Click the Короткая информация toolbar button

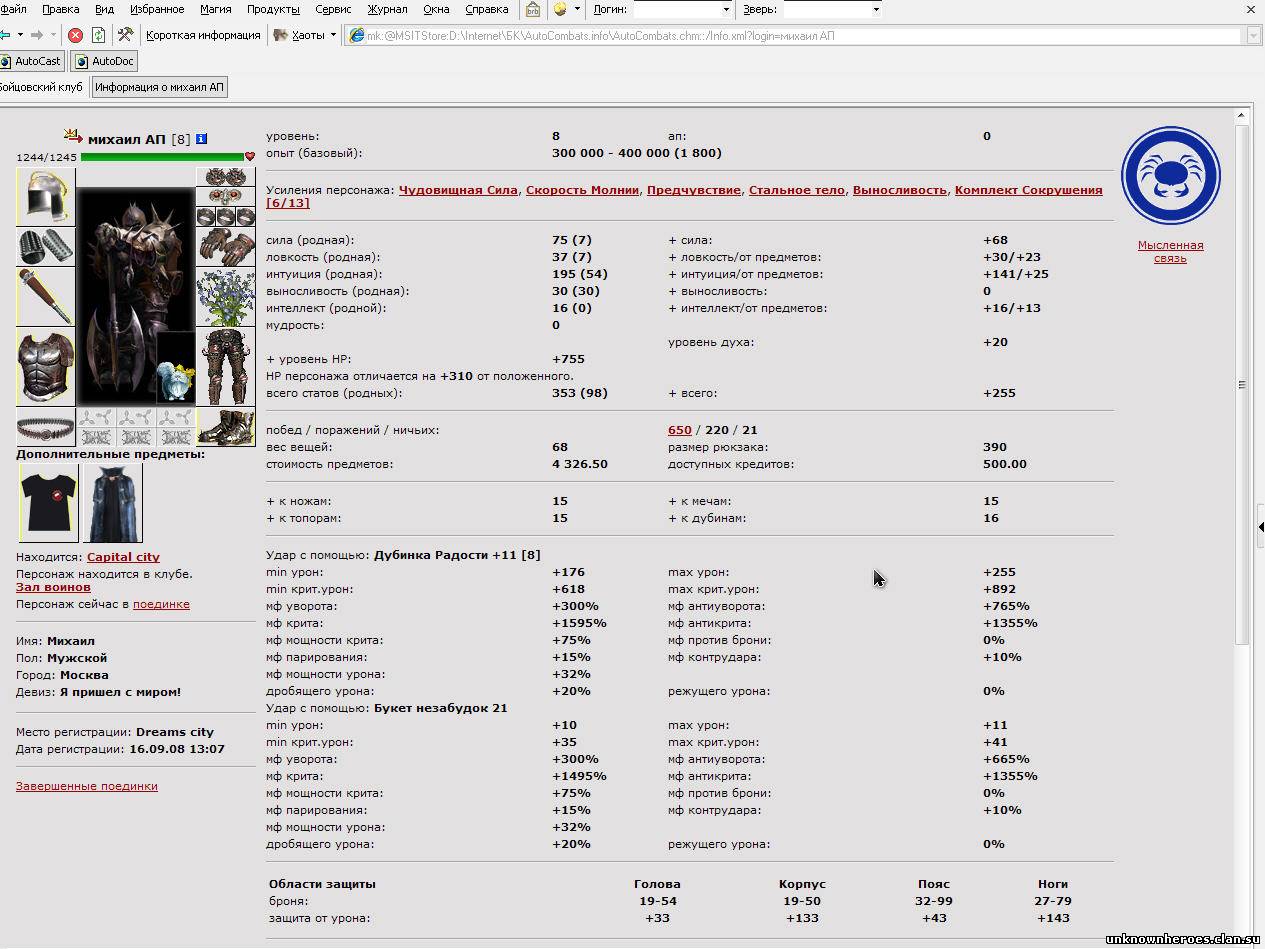click(203, 35)
